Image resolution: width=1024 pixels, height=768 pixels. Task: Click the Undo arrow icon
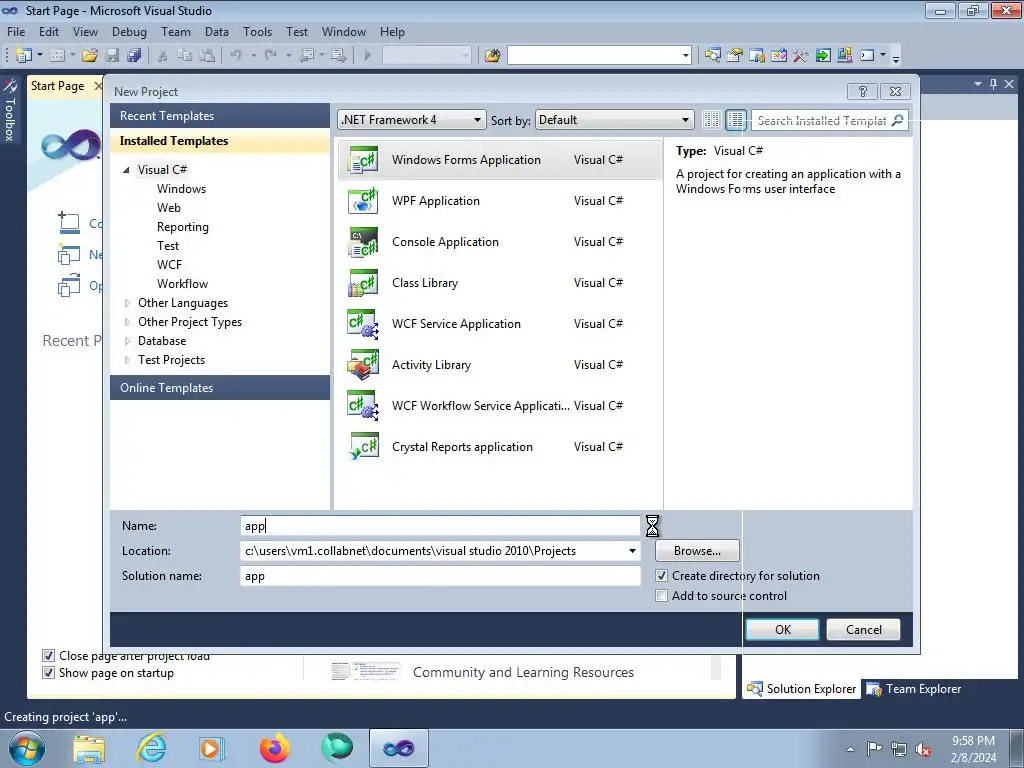(236, 56)
